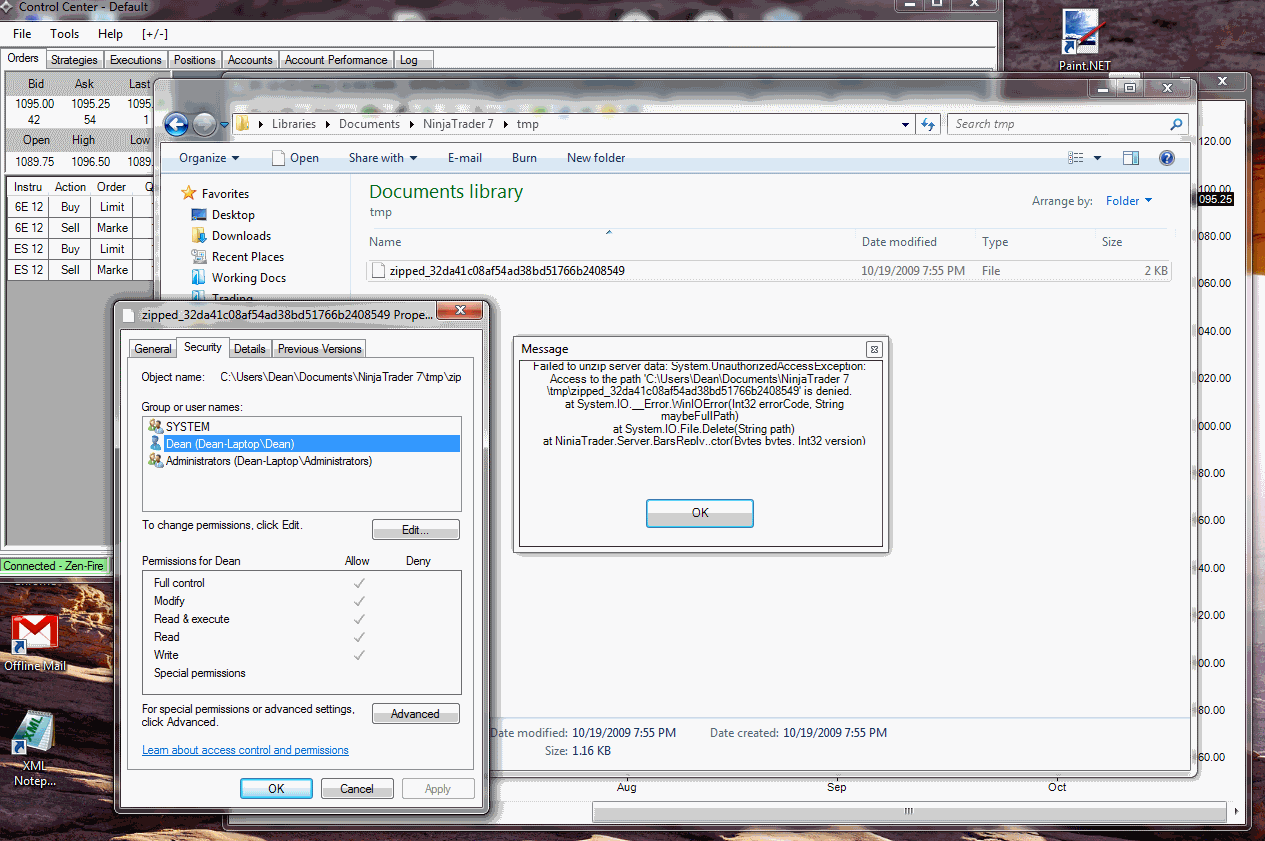Image resolution: width=1265 pixels, height=841 pixels.
Task: Open Organize dropdown menu
Action: click(209, 158)
